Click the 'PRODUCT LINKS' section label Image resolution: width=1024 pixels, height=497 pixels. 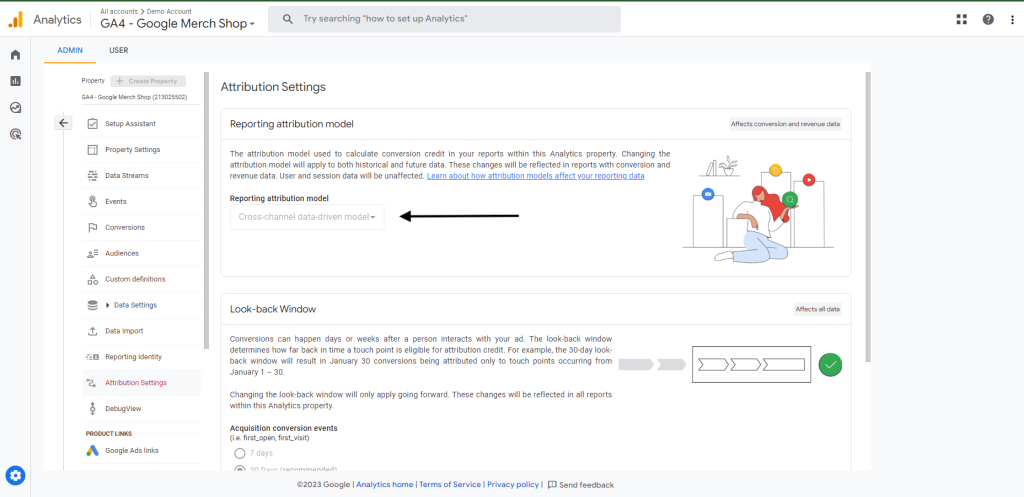(108, 434)
